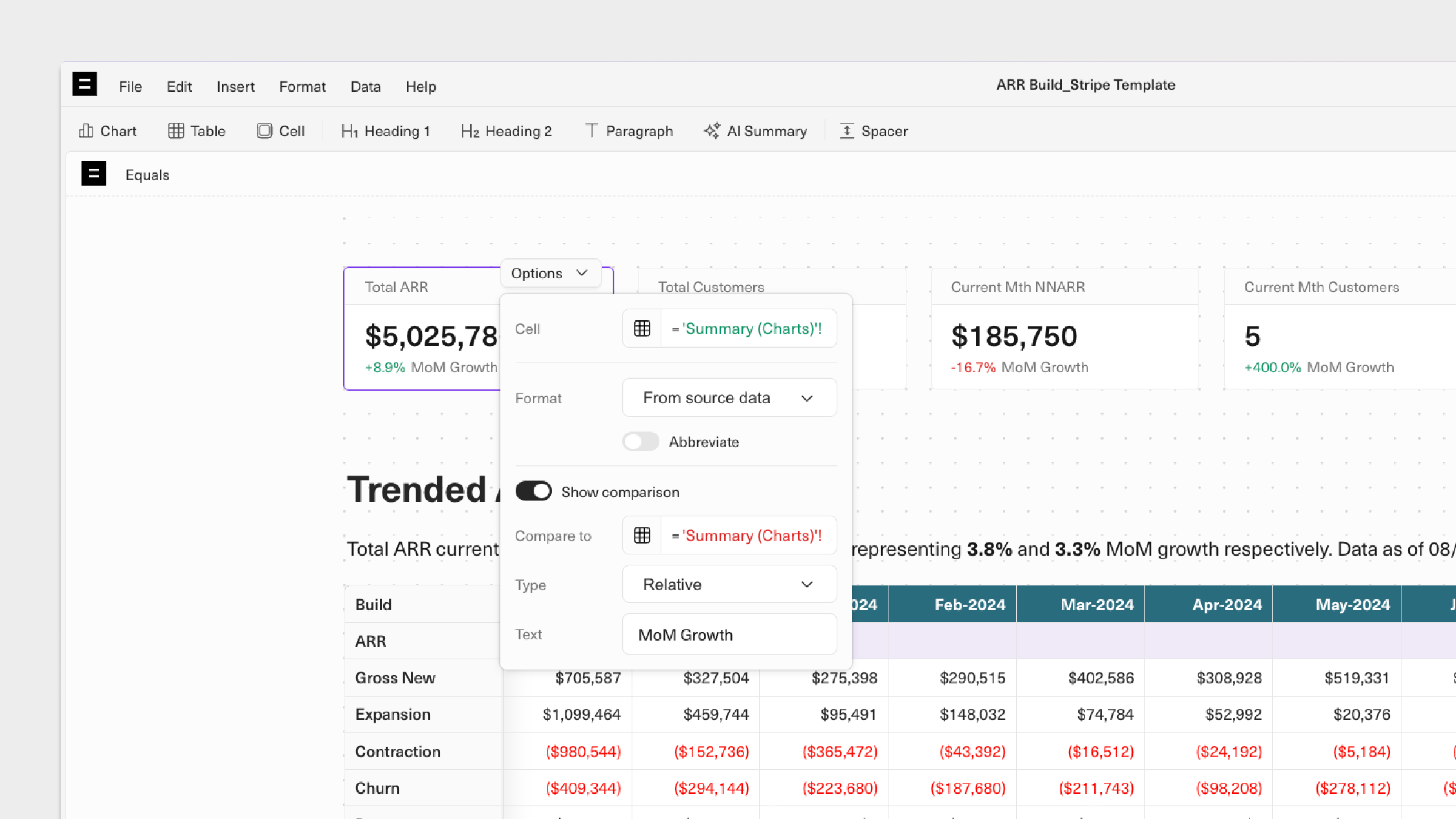Insert a Spacer element
This screenshot has width=1456, height=819.
click(873, 131)
